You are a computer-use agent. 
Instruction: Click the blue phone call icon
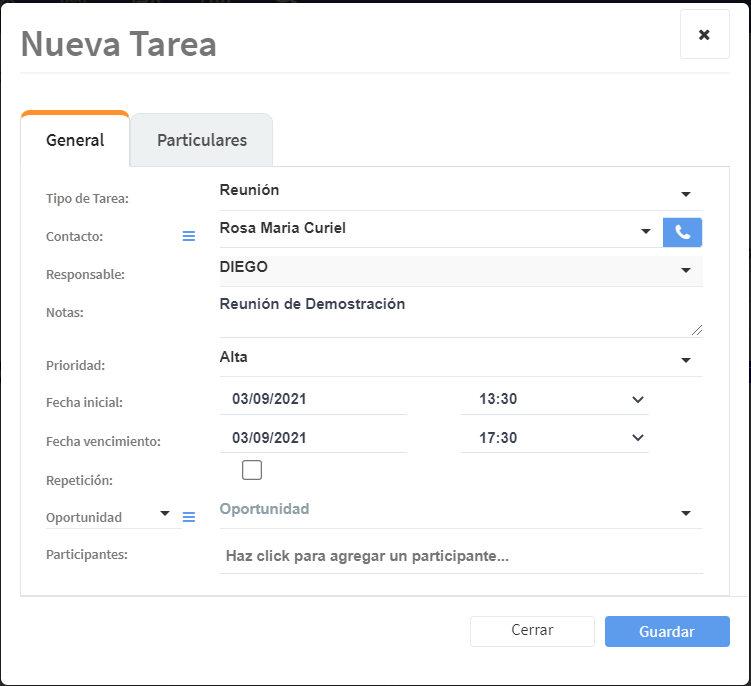(682, 232)
